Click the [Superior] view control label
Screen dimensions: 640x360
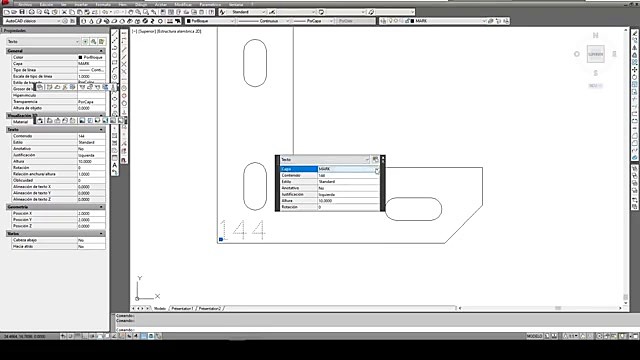coord(147,31)
